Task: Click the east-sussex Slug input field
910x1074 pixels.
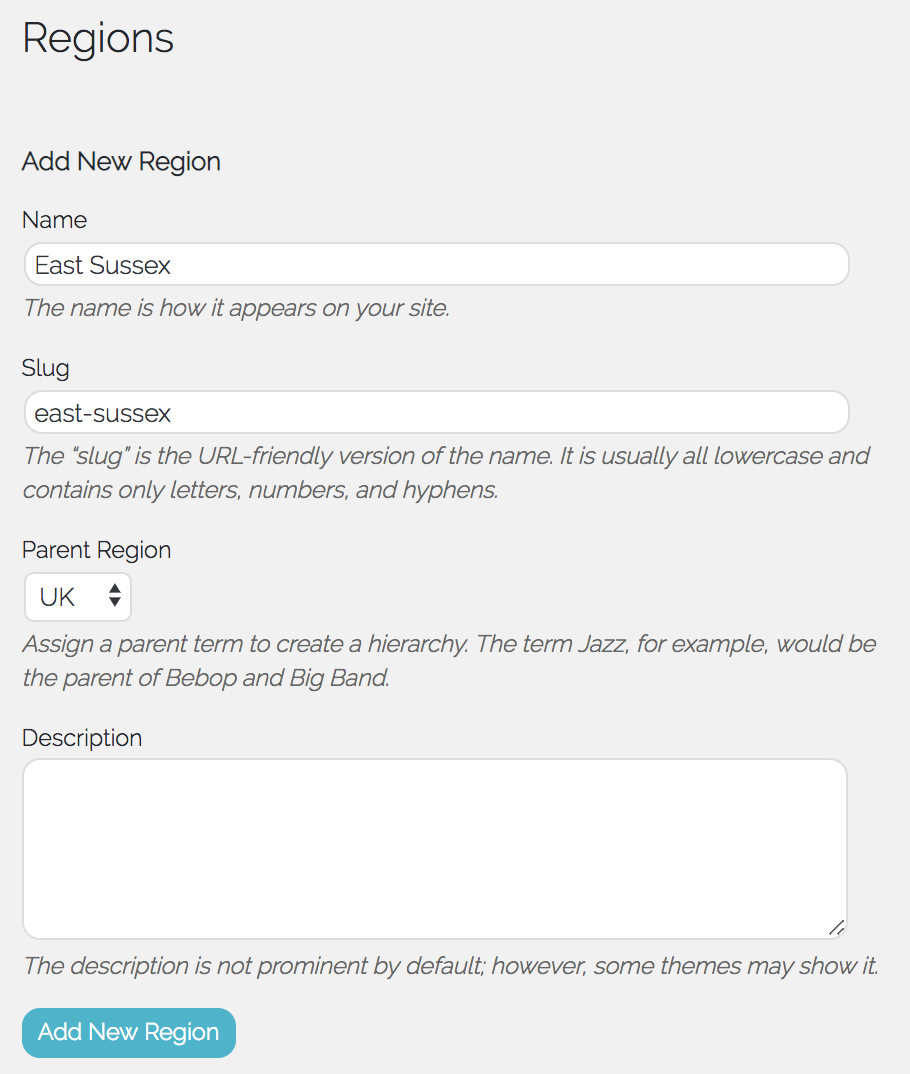Action: pos(436,413)
